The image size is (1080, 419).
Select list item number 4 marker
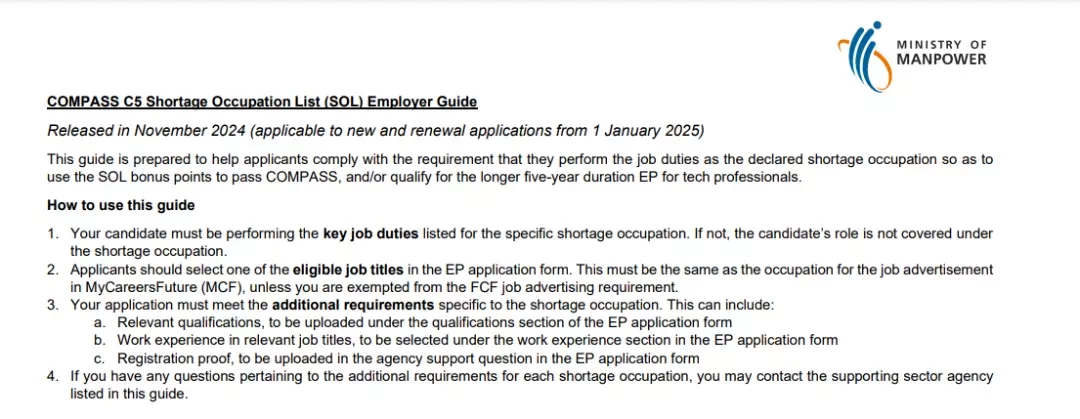(x=52, y=377)
